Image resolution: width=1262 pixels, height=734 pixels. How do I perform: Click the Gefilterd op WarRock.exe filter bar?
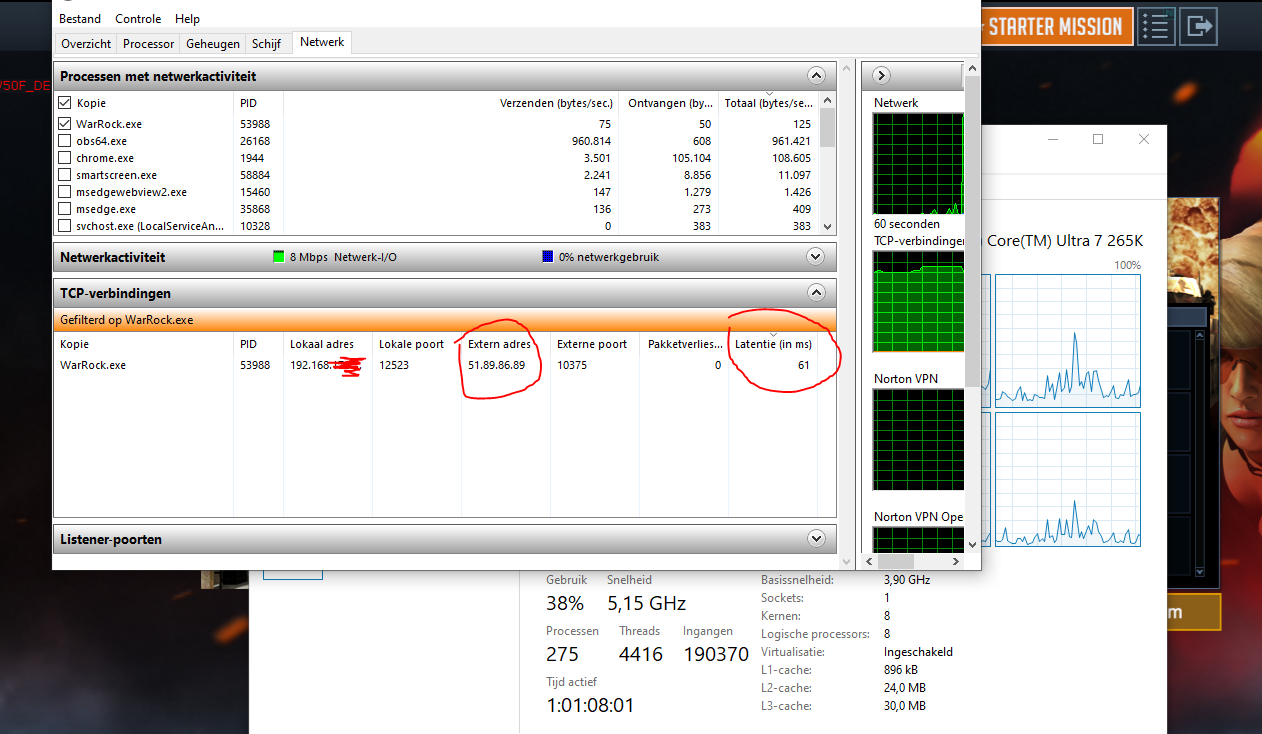coord(444,320)
